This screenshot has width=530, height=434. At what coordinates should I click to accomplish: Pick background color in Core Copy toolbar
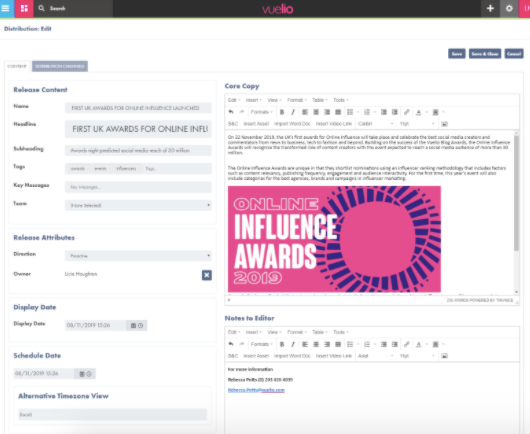pos(435,112)
